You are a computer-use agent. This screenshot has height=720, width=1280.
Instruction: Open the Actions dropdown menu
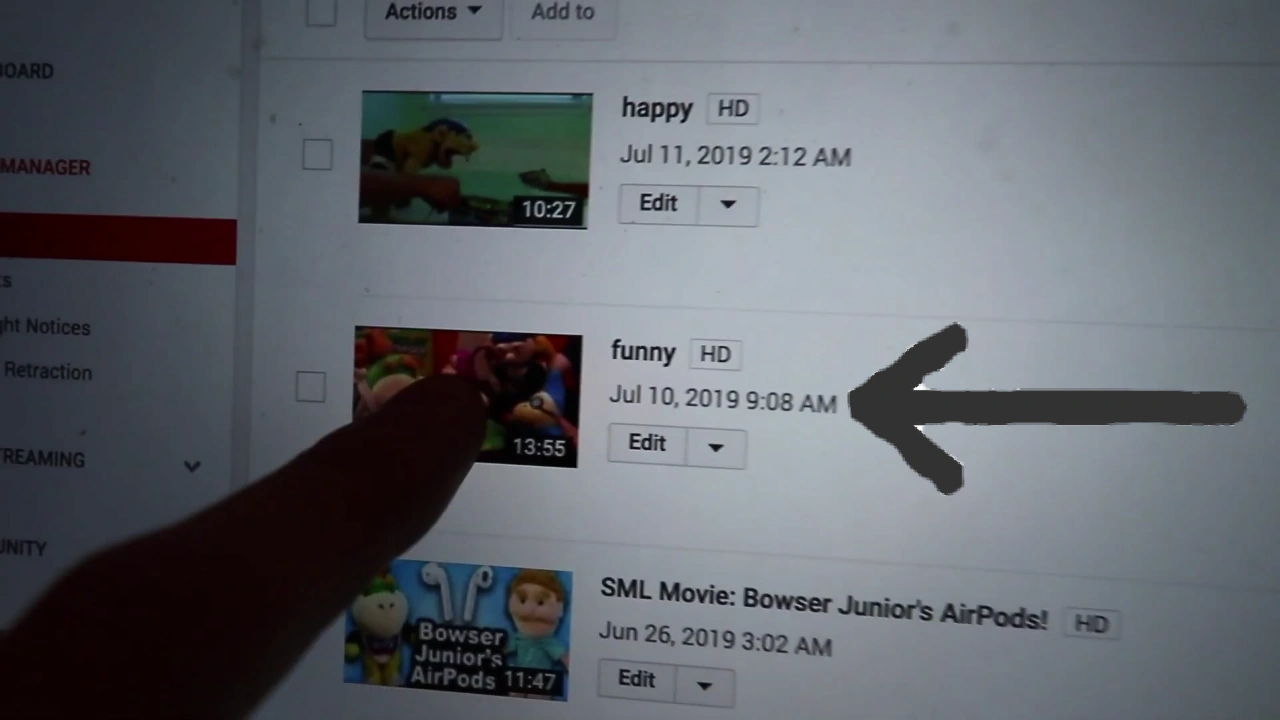click(x=433, y=13)
